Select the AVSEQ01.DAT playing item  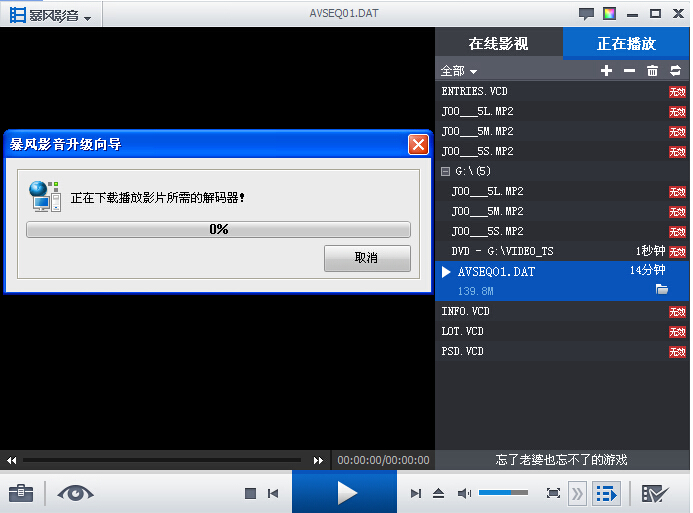(562, 281)
